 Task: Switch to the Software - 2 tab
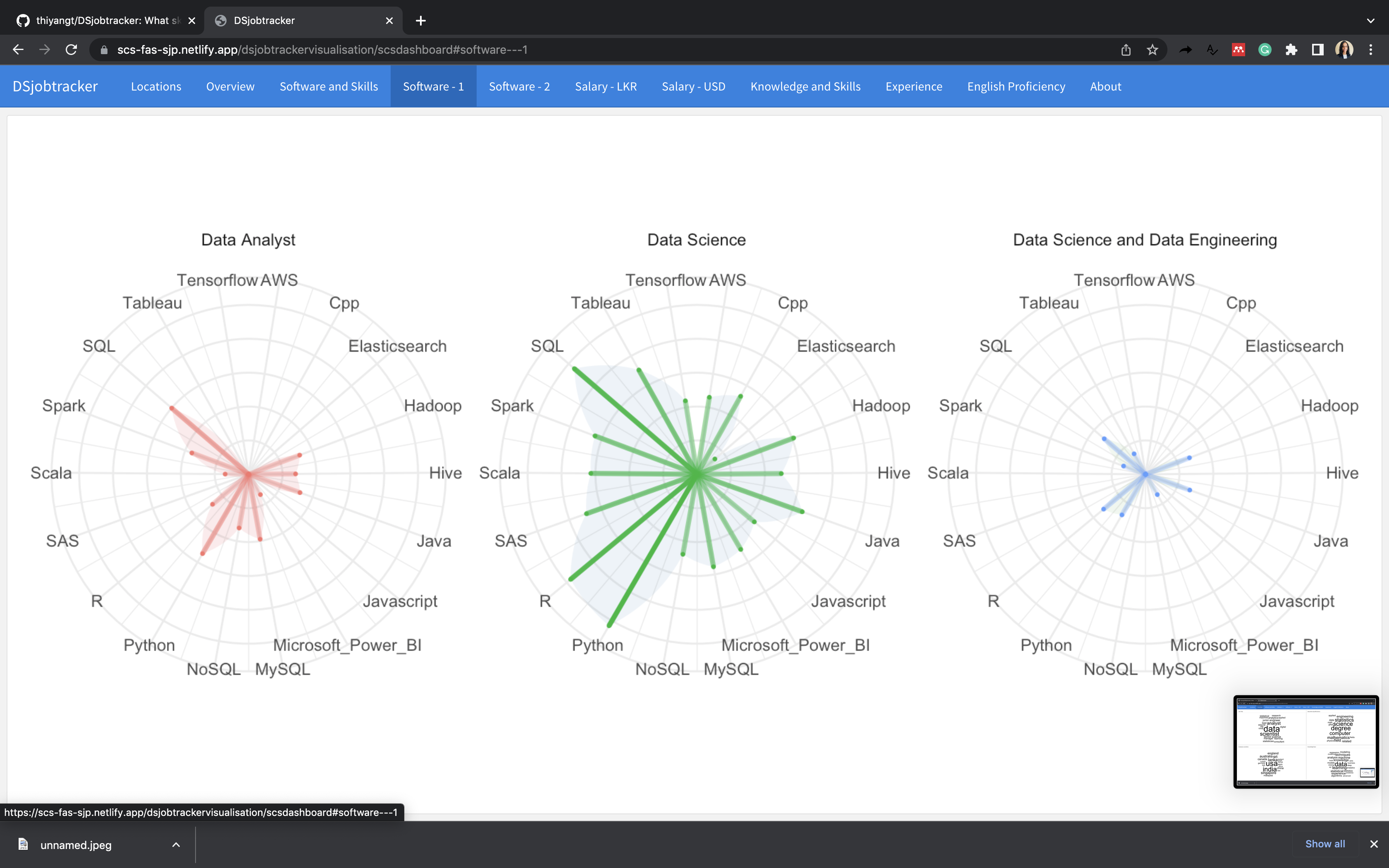[x=519, y=86]
